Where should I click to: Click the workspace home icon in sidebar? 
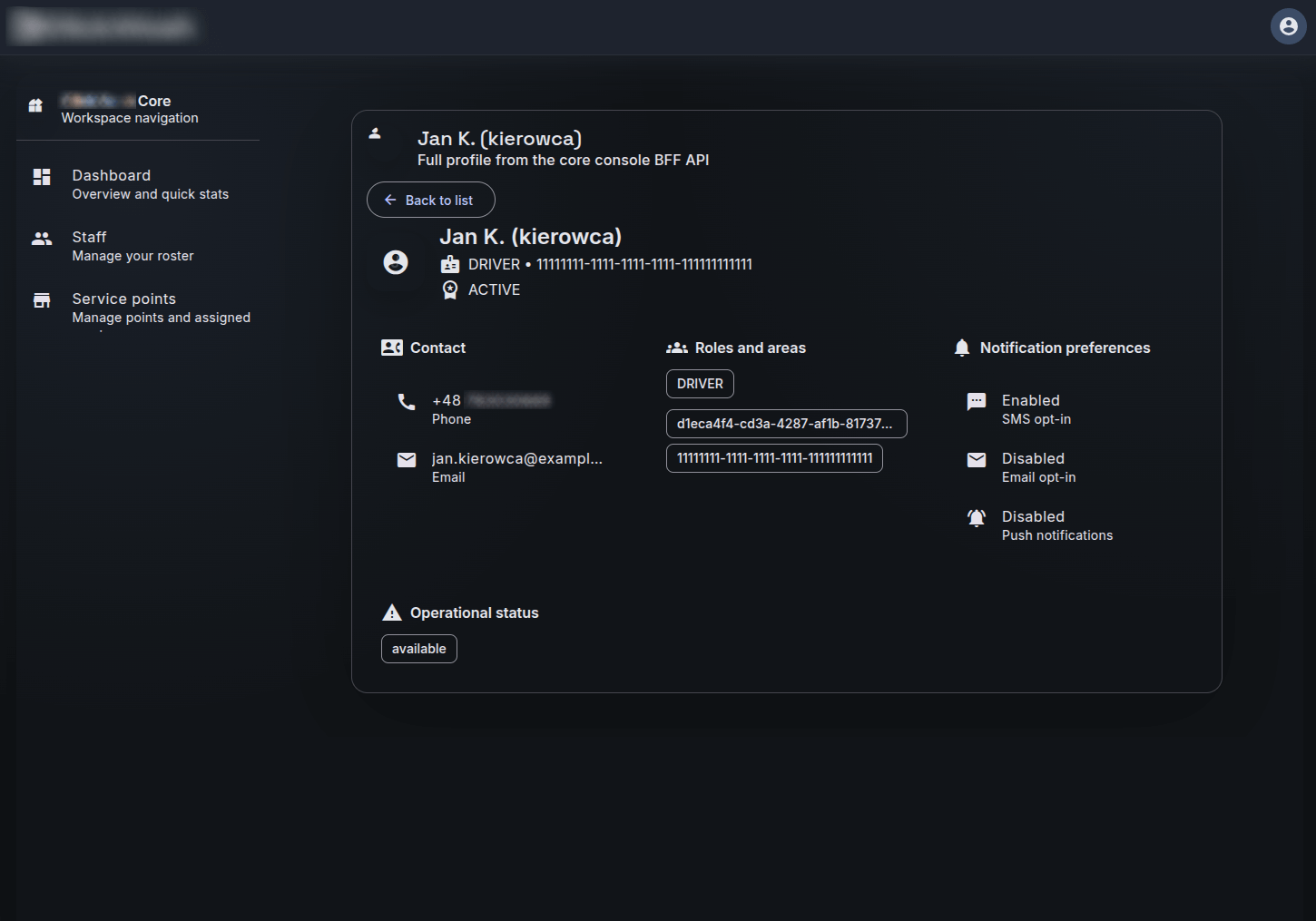pos(35,105)
